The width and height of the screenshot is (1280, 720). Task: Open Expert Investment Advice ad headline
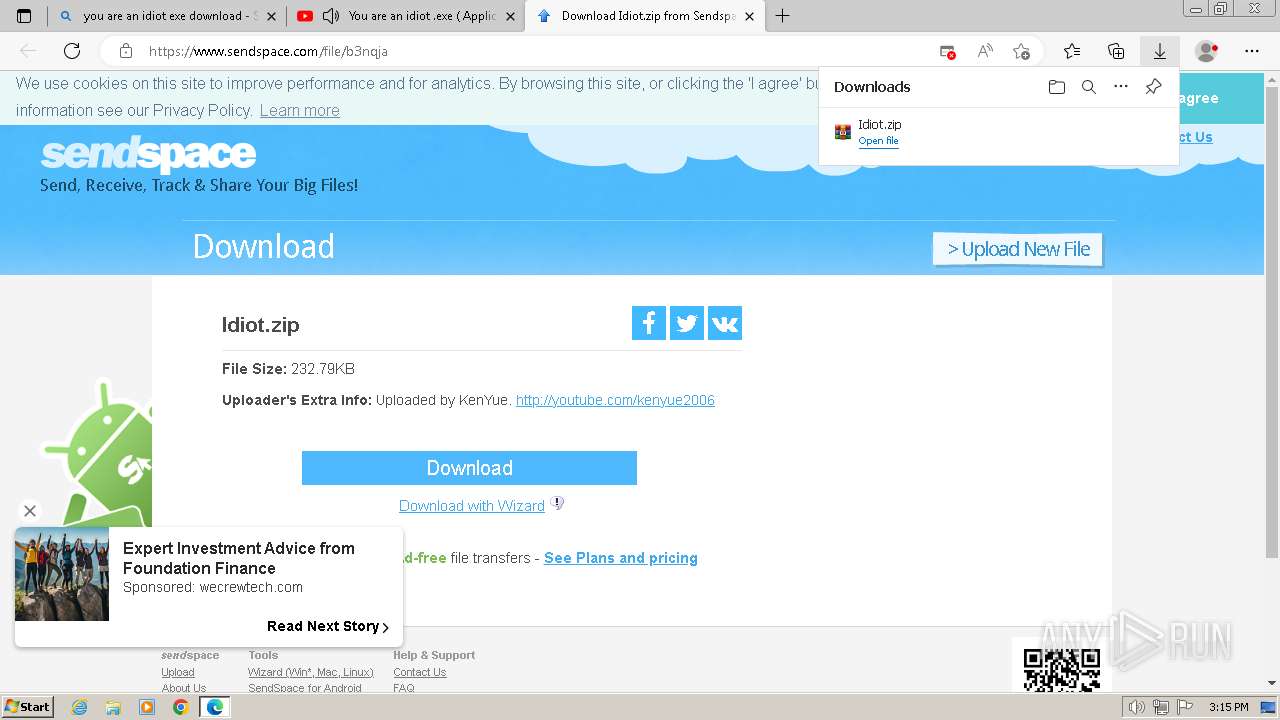click(239, 558)
